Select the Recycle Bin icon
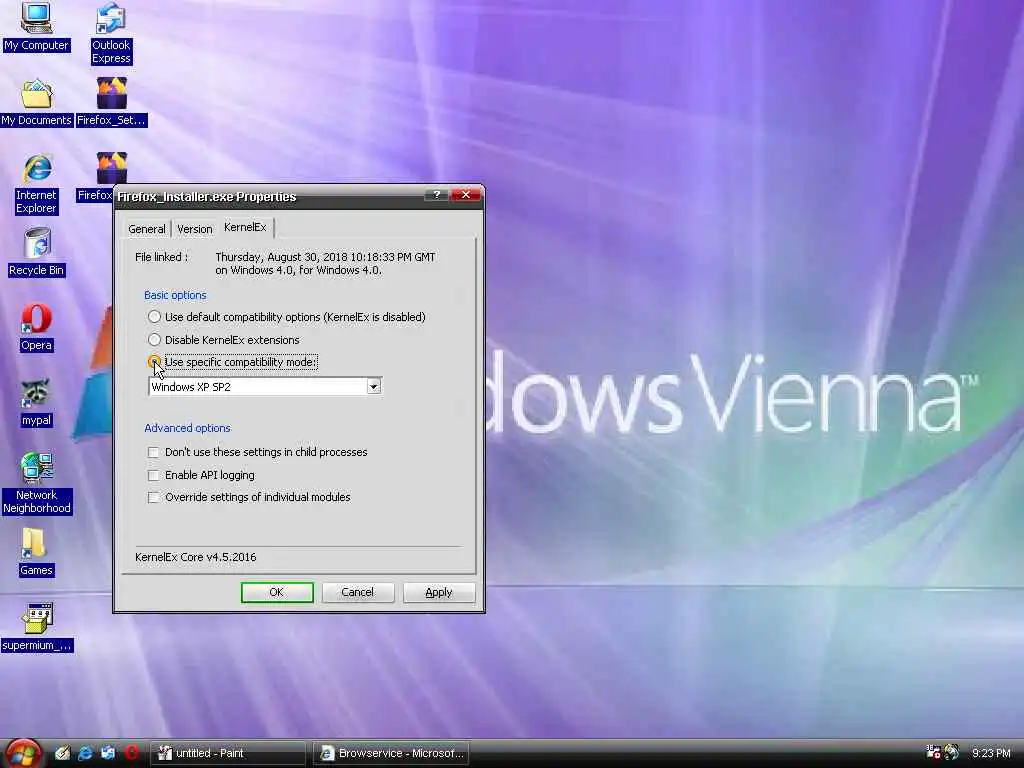The height and width of the screenshot is (768, 1024). (36, 252)
